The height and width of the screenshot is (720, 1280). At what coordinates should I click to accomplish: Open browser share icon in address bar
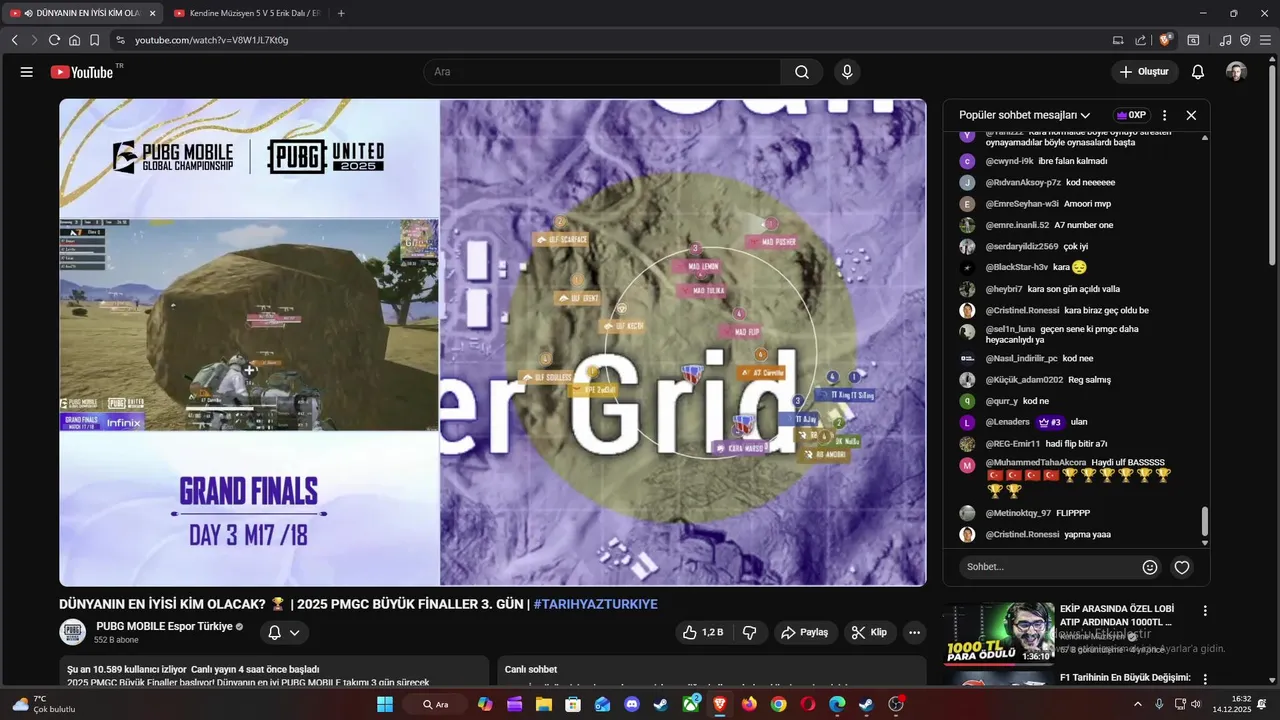click(1141, 40)
